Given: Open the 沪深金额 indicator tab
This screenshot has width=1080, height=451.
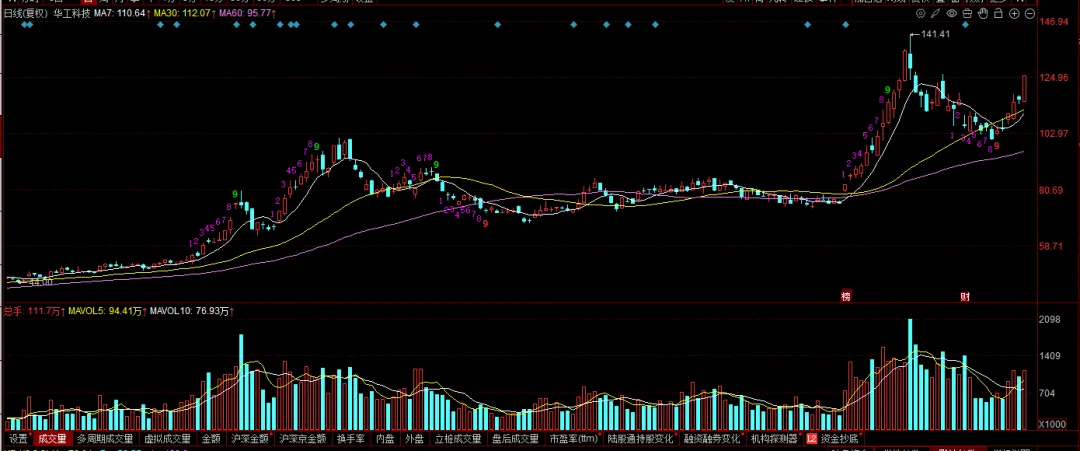Looking at the screenshot, I should 250,439.
